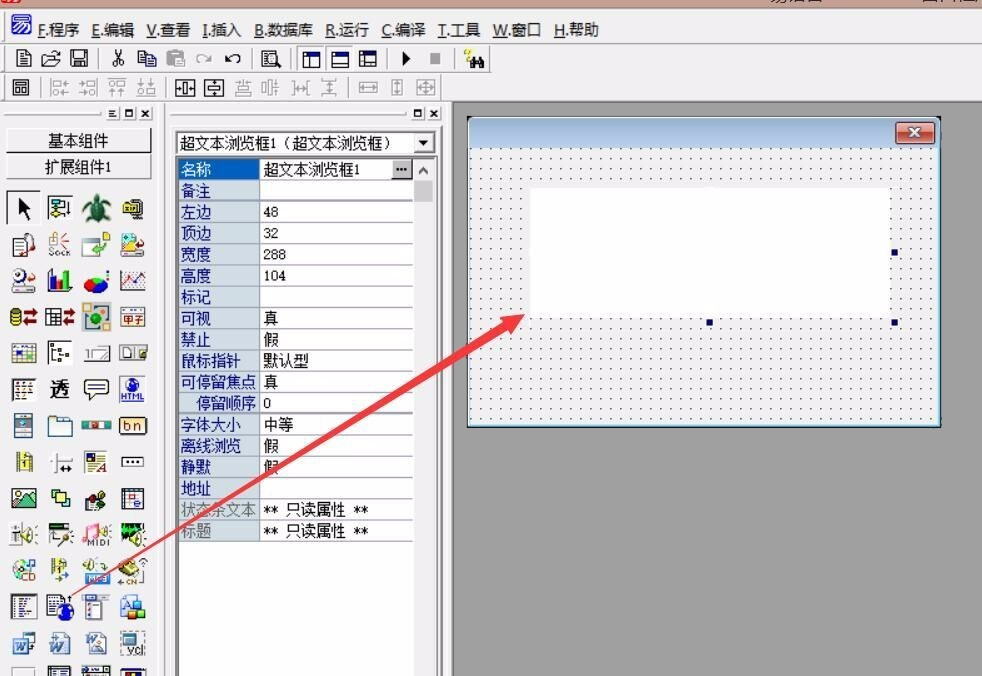This screenshot has height=676, width=982.
Task: Choose the 甲子 calendar component icon
Action: 133,317
